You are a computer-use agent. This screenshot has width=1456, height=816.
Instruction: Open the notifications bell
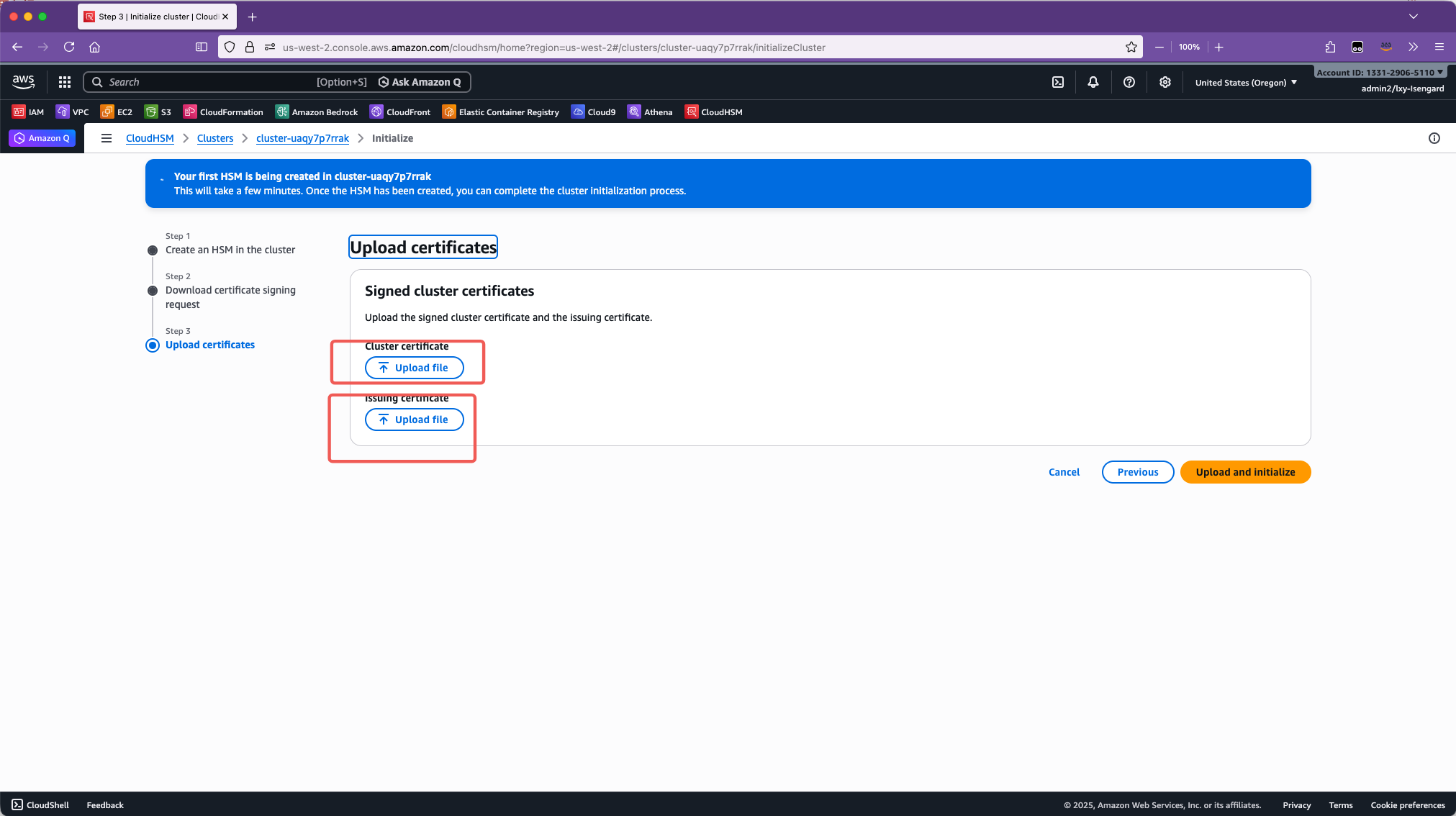[x=1093, y=82]
